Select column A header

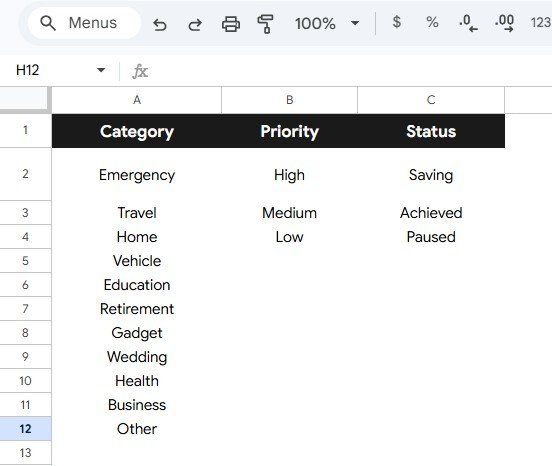click(137, 100)
